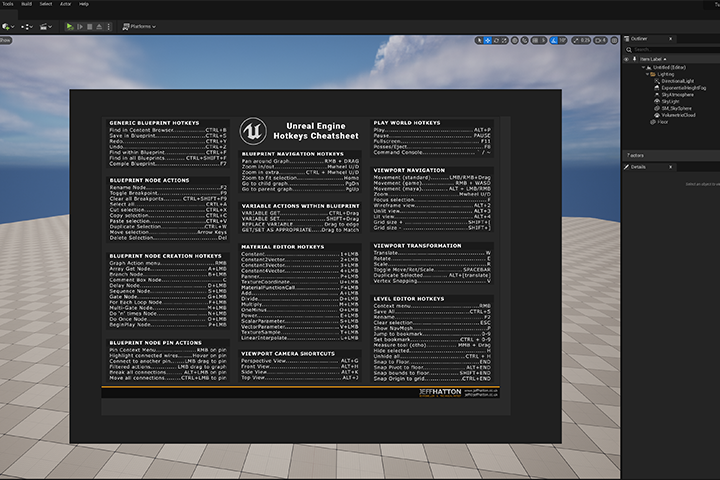This screenshot has width=720, height=480.
Task: Click the SkyAtmosphere actor type icon
Action: 657,95
